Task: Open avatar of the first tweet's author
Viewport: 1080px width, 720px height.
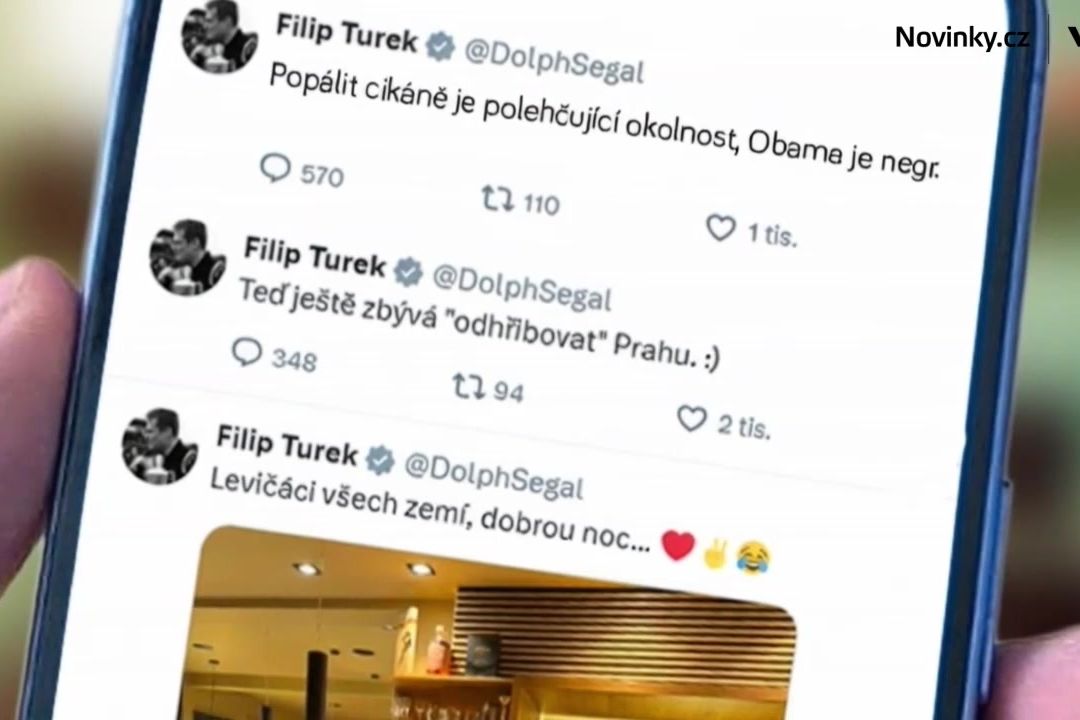Action: 220,34
